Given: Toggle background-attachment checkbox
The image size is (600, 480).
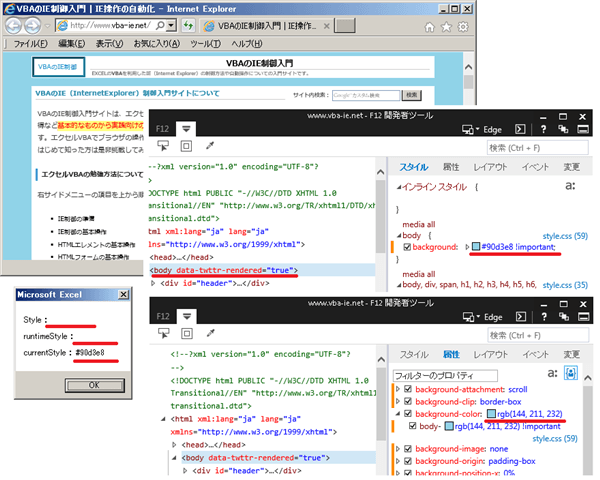Looking at the screenshot, I should [408, 389].
